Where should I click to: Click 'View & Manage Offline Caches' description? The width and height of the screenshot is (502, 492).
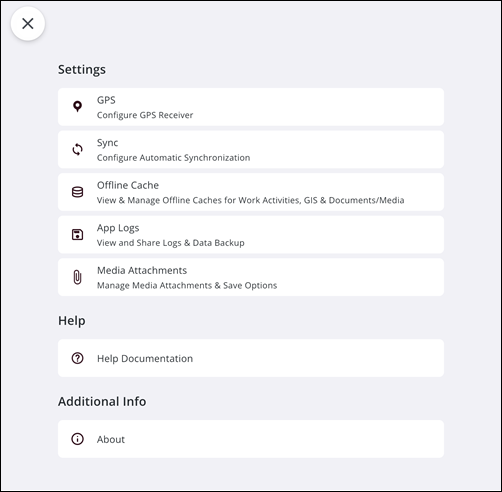(251, 200)
